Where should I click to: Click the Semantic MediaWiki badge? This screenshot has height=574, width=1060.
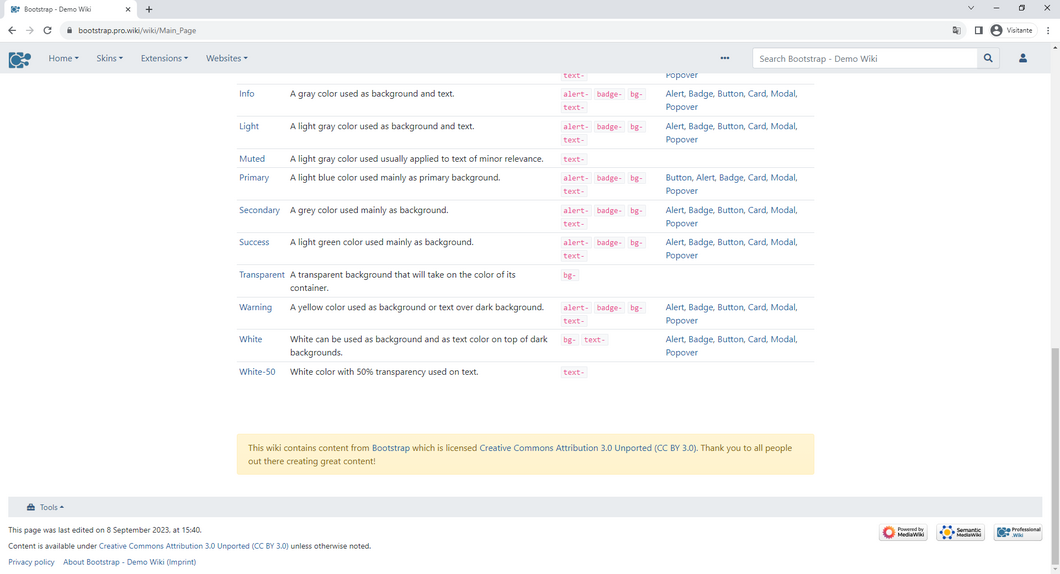coord(961,533)
